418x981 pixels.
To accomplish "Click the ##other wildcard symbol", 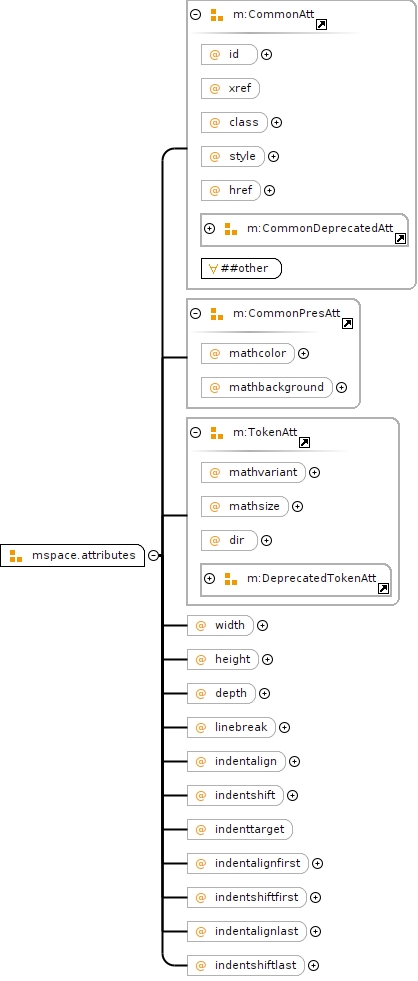I will (x=213, y=268).
